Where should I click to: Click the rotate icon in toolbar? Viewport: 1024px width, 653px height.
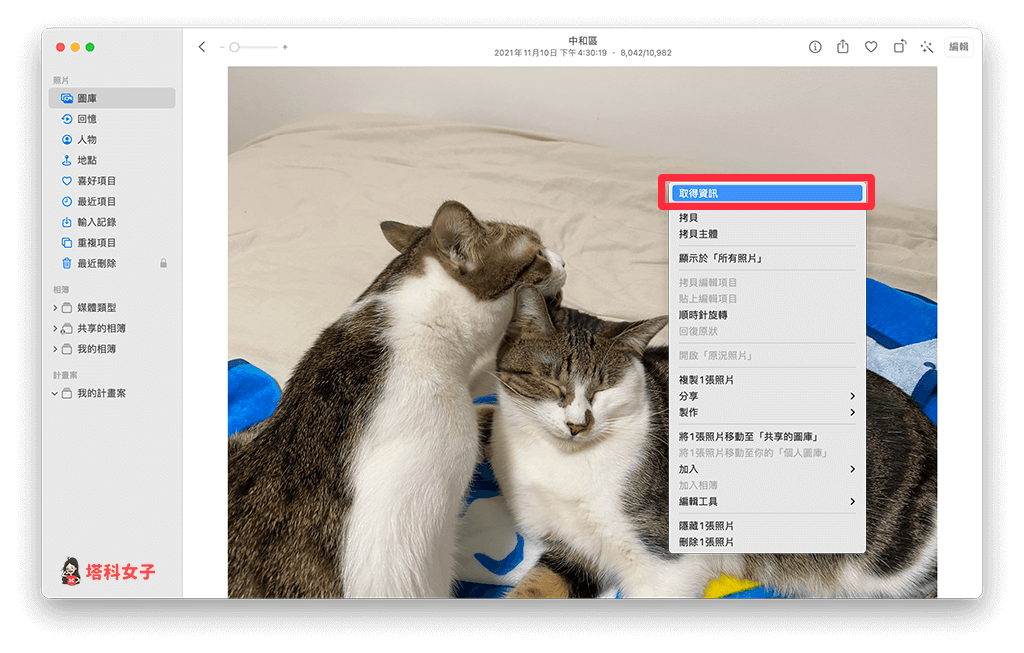tap(900, 46)
